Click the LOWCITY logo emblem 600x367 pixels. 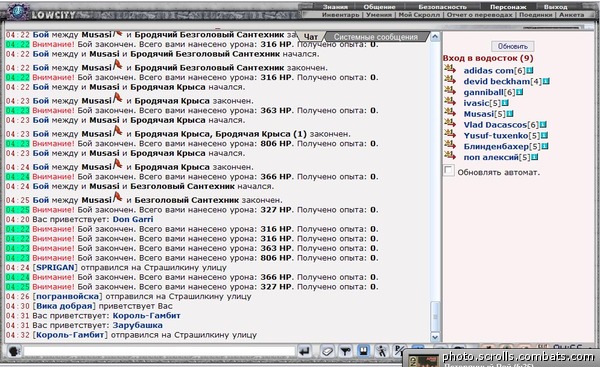point(17,11)
